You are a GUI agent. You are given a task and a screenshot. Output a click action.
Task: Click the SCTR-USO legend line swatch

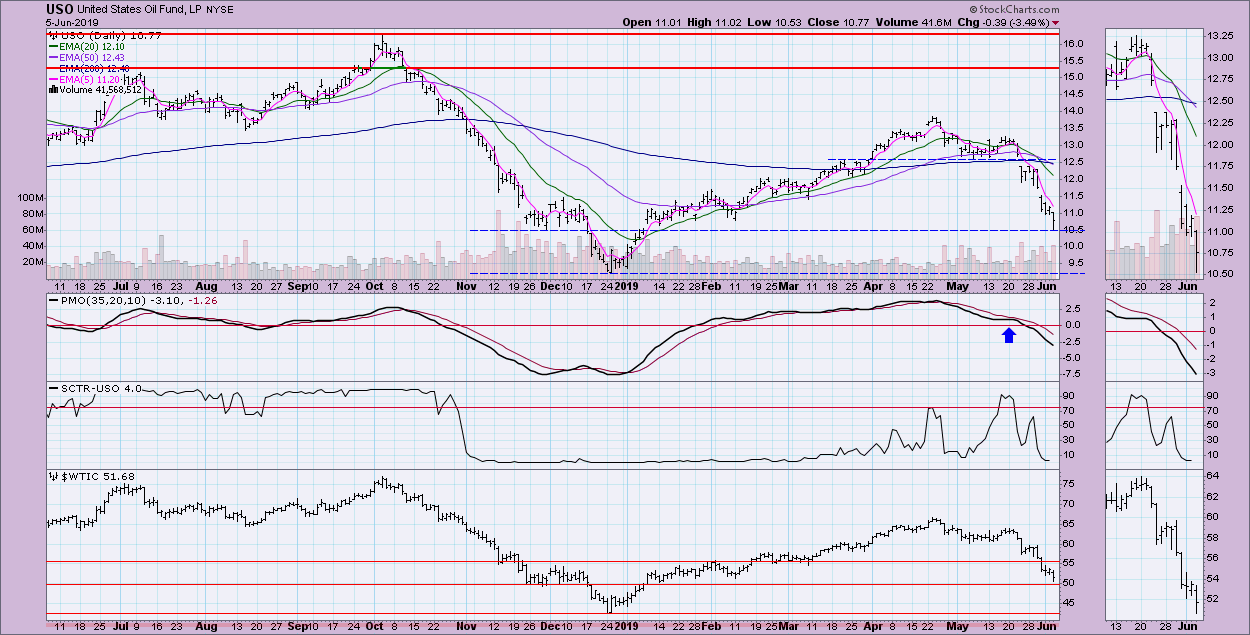(x=54, y=388)
